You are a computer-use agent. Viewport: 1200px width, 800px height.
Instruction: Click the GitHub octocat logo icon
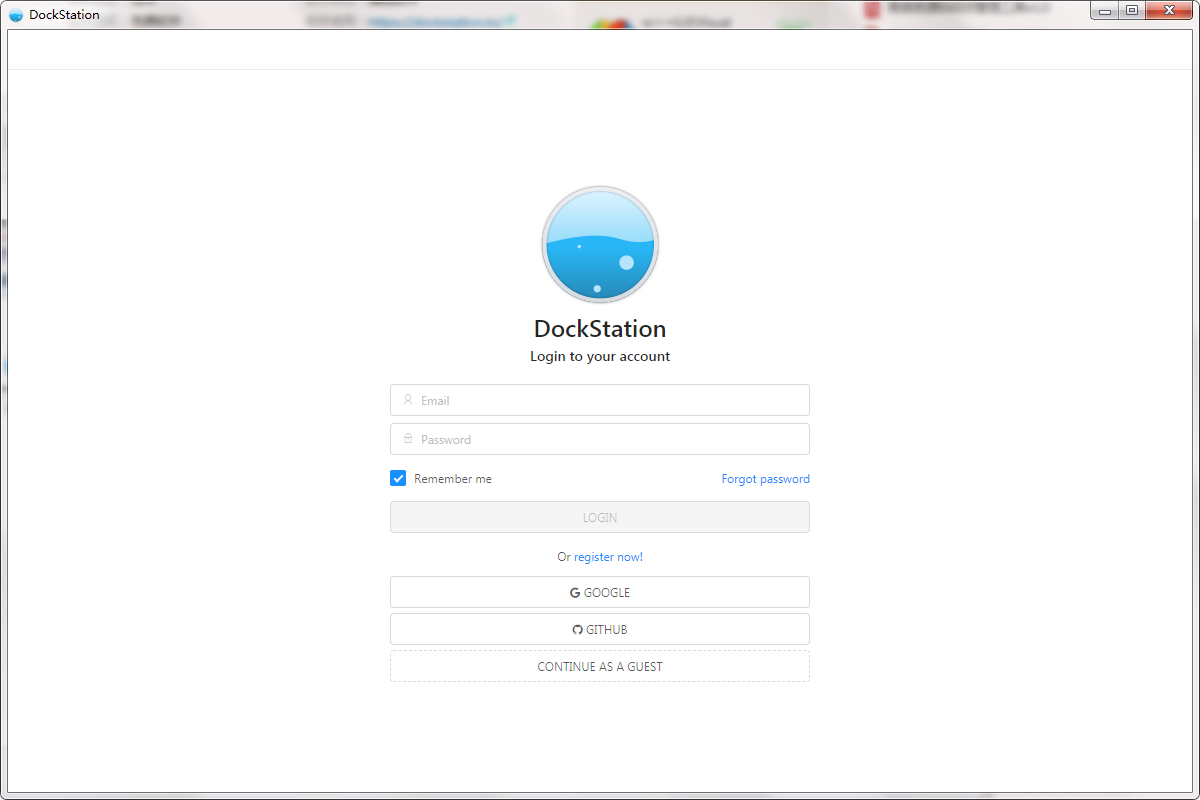point(577,630)
